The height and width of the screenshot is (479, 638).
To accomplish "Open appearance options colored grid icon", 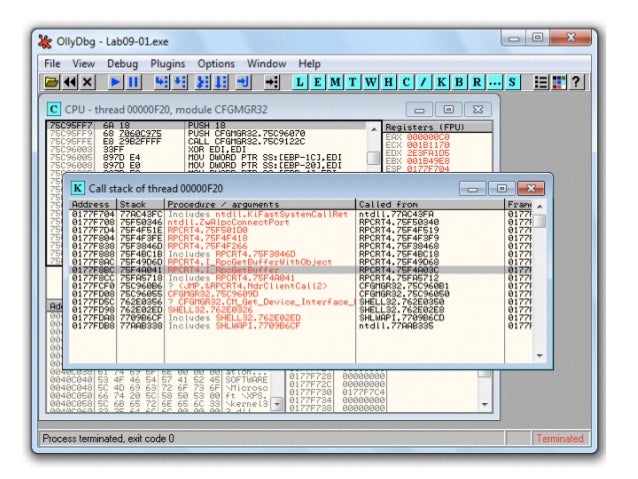I will pos(559,82).
